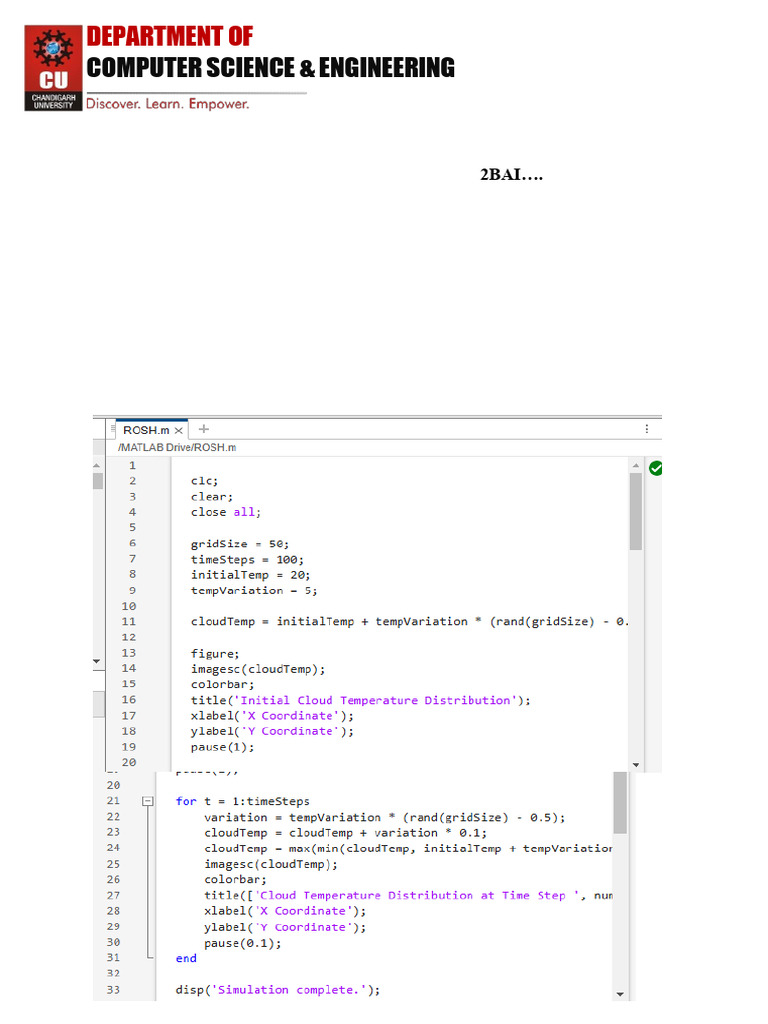Click the upper editor's right vertical scrollbar thumb
Viewport: 768px width, 1024px height.
point(635,512)
